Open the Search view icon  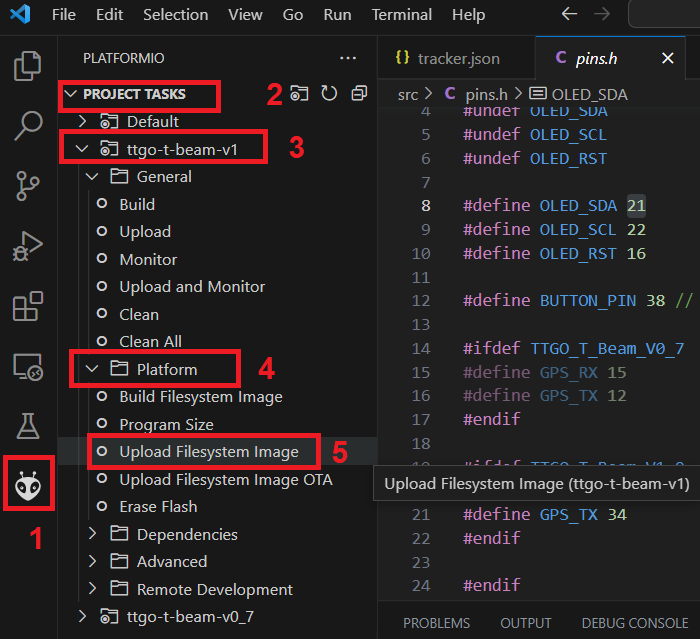pyautogui.click(x=27, y=126)
